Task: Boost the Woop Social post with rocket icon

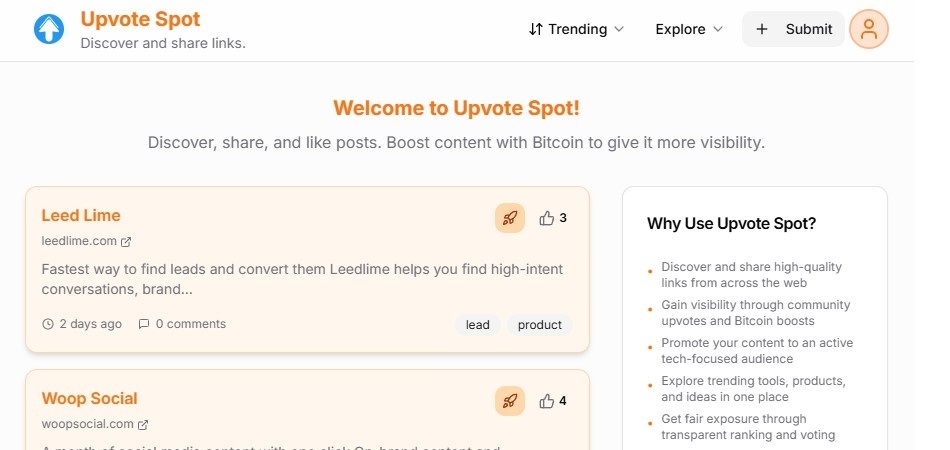Action: [x=510, y=401]
